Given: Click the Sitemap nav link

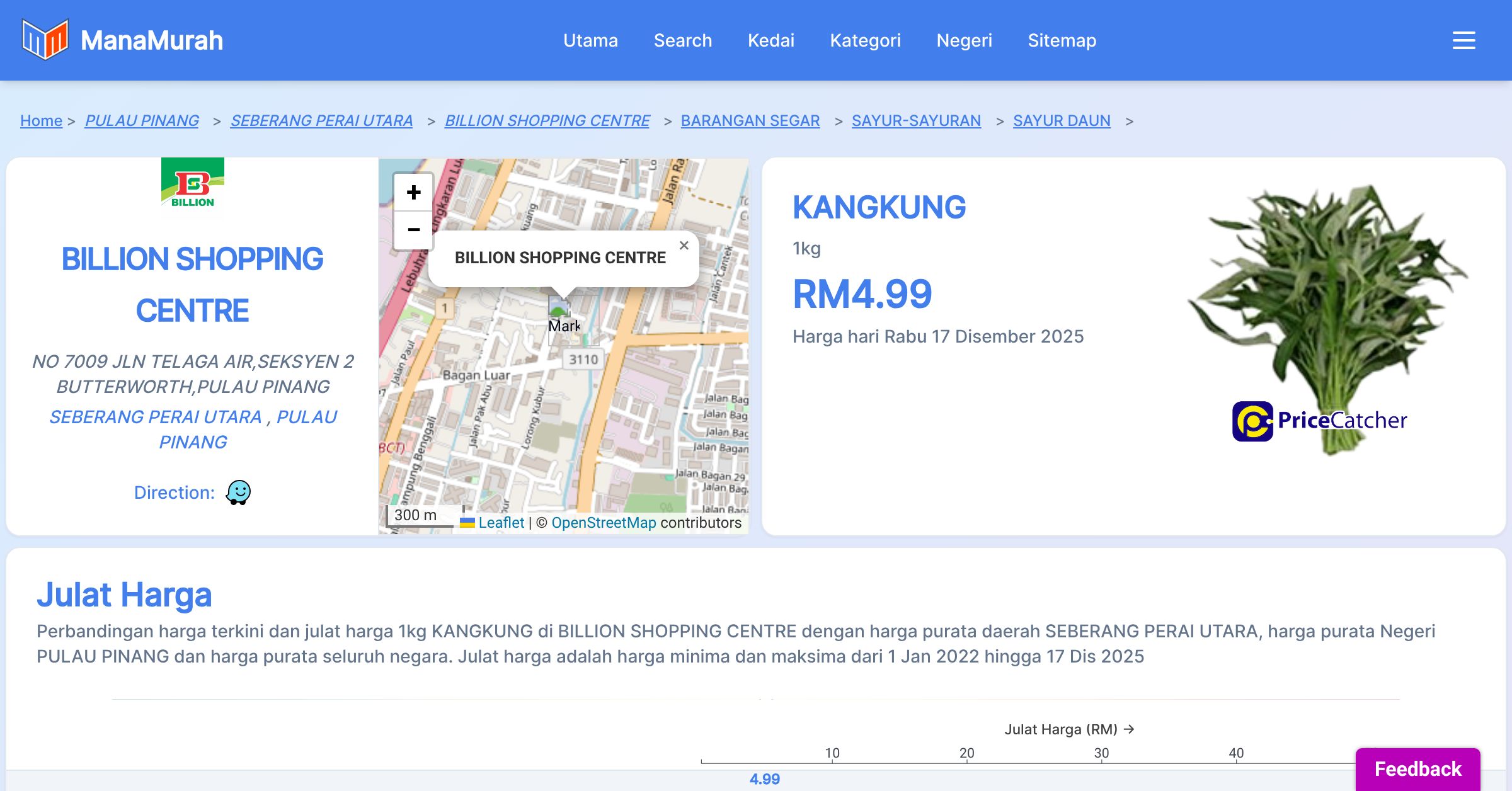Looking at the screenshot, I should point(1062,40).
